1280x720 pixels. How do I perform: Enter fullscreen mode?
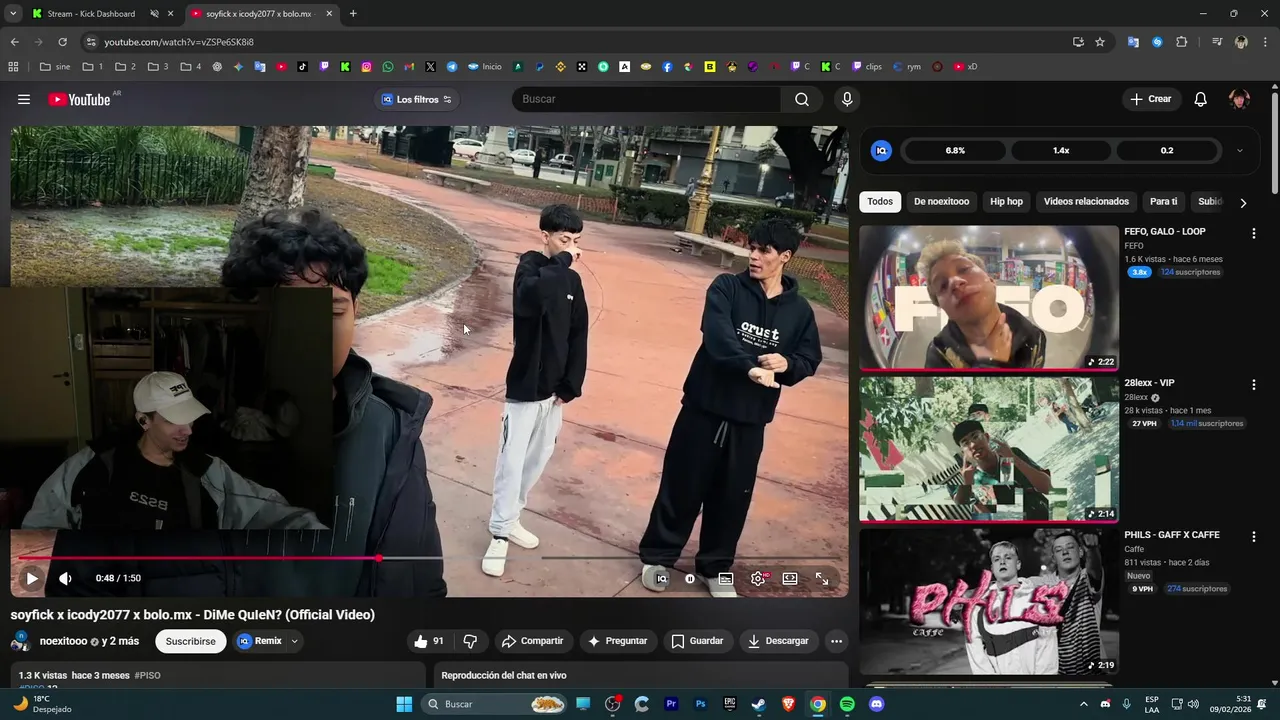coord(822,578)
